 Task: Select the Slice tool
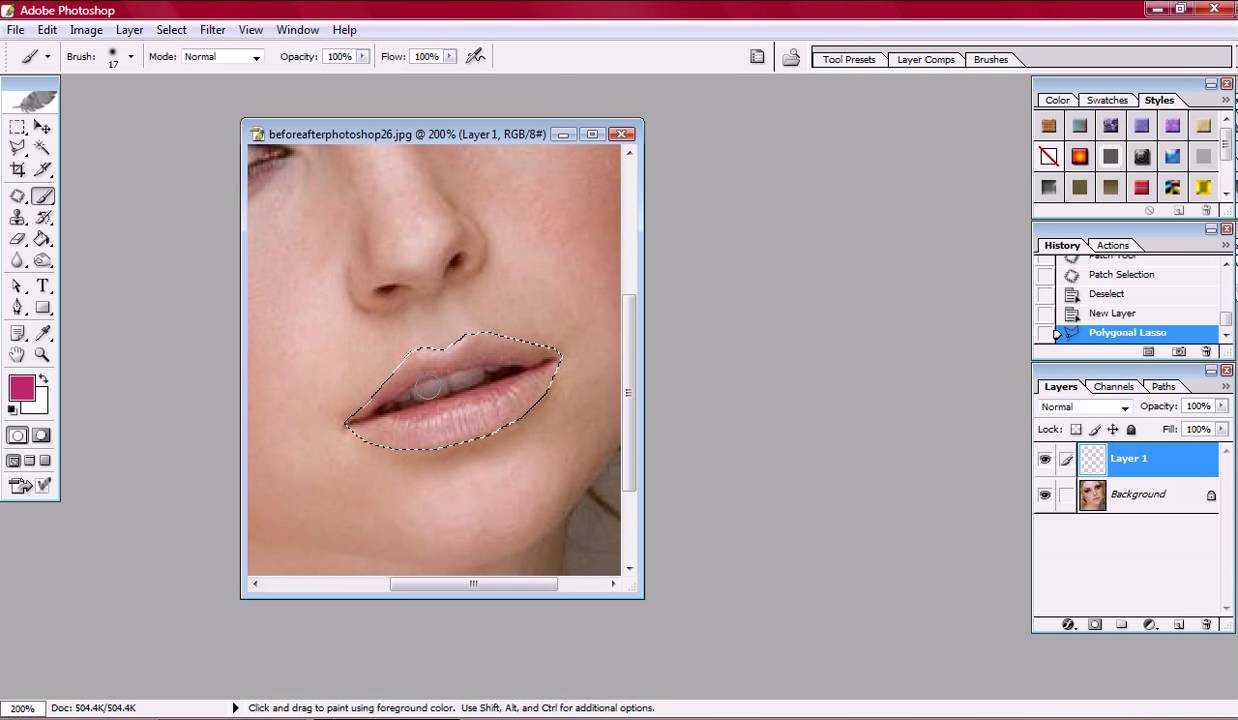[42, 170]
